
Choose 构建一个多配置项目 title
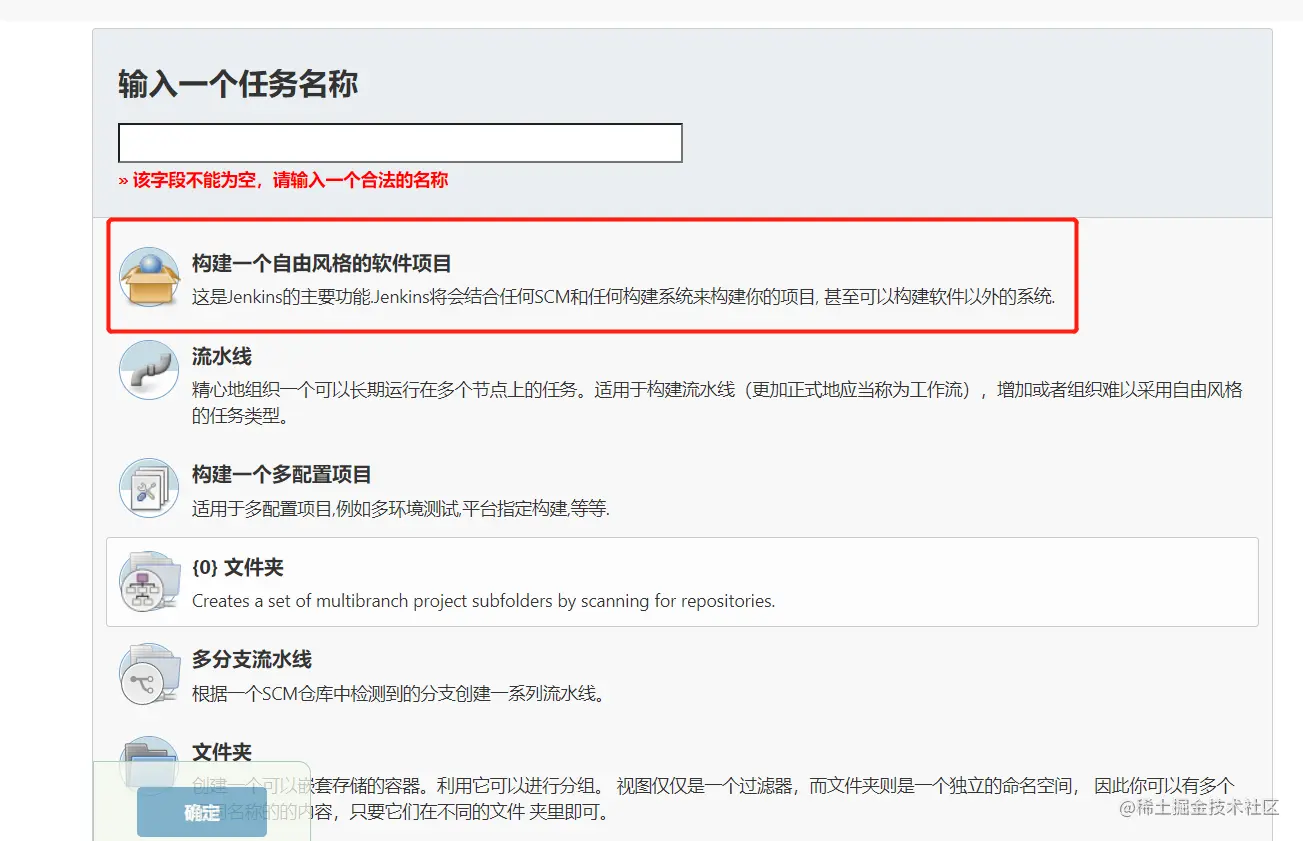point(282,475)
